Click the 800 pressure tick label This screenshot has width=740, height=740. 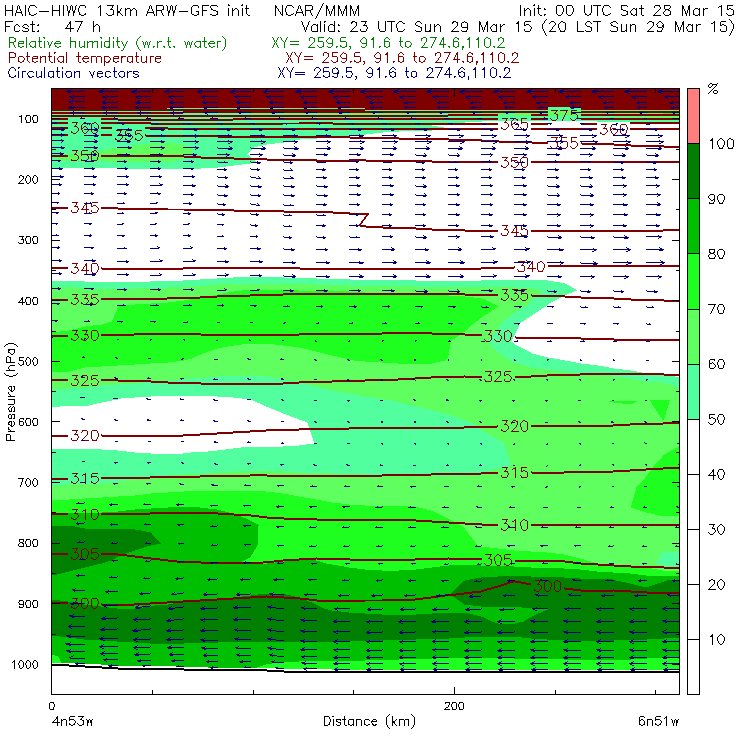[x=28, y=543]
